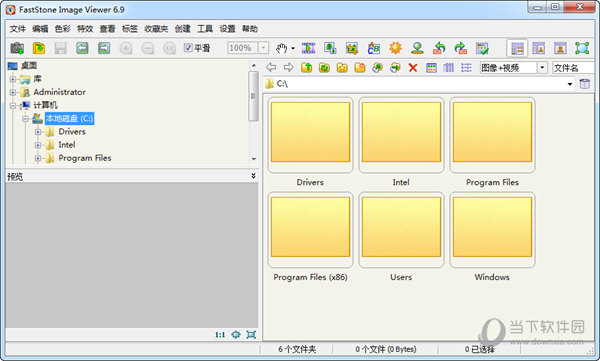
Task: Select Program Files in the folder tree
Action: coord(85,158)
